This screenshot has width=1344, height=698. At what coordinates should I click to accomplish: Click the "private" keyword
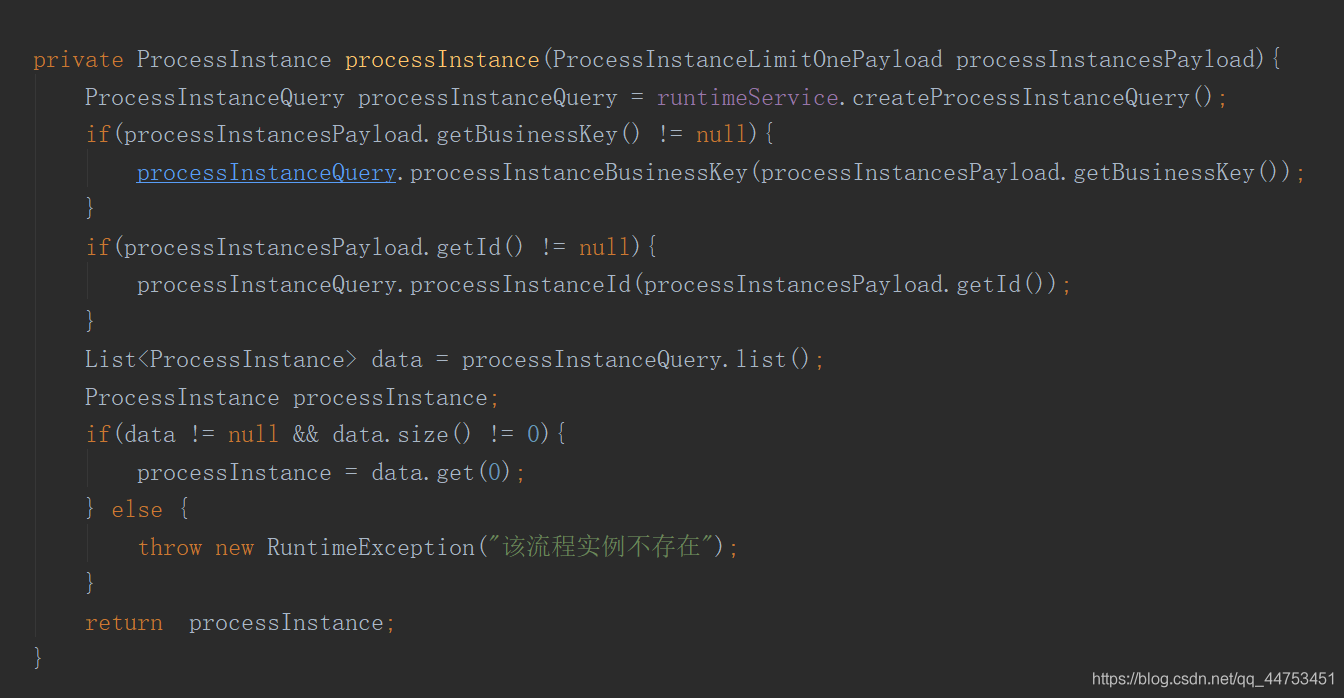pos(78,60)
